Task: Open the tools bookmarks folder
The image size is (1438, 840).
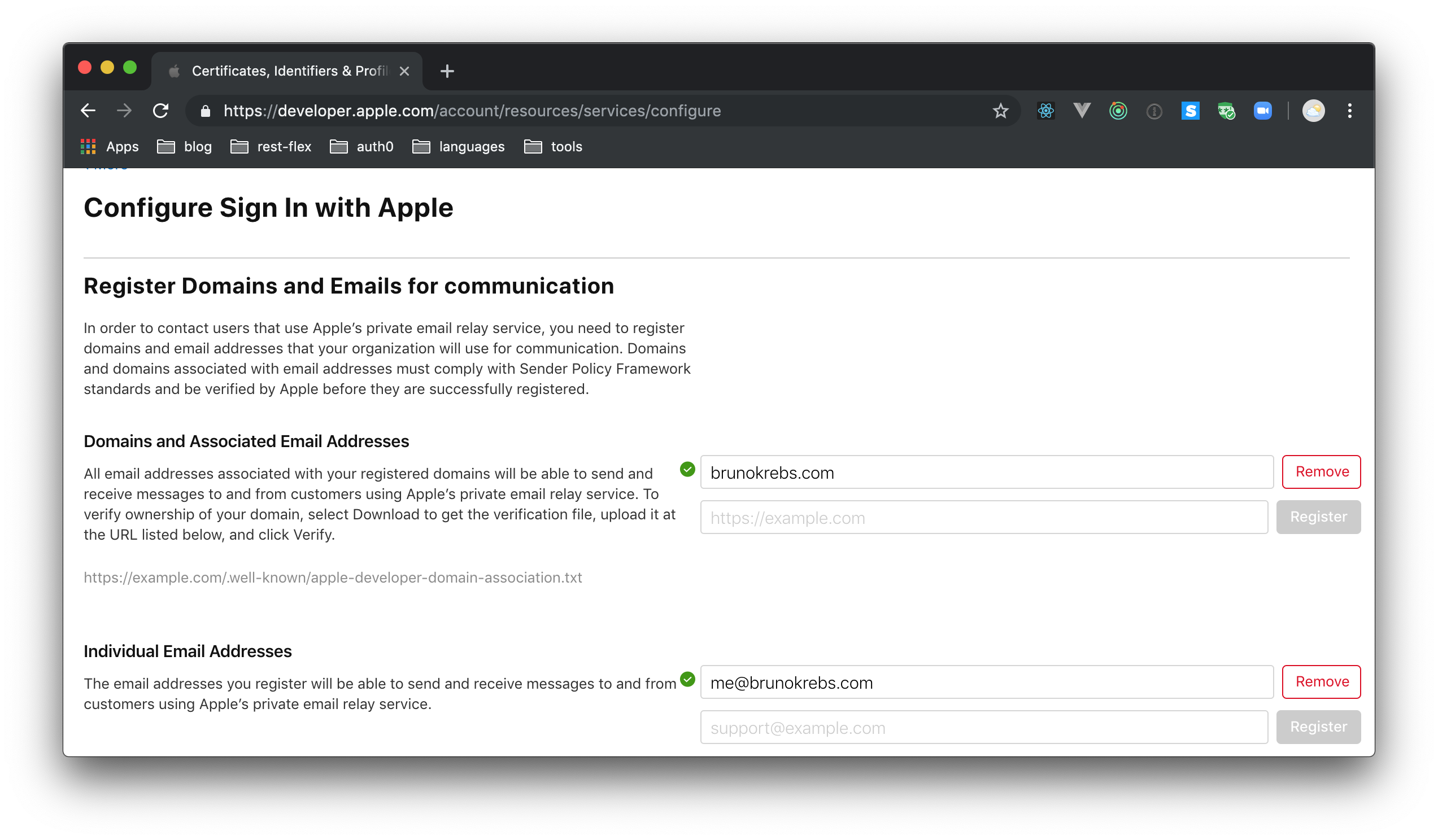Action: pyautogui.click(x=553, y=147)
